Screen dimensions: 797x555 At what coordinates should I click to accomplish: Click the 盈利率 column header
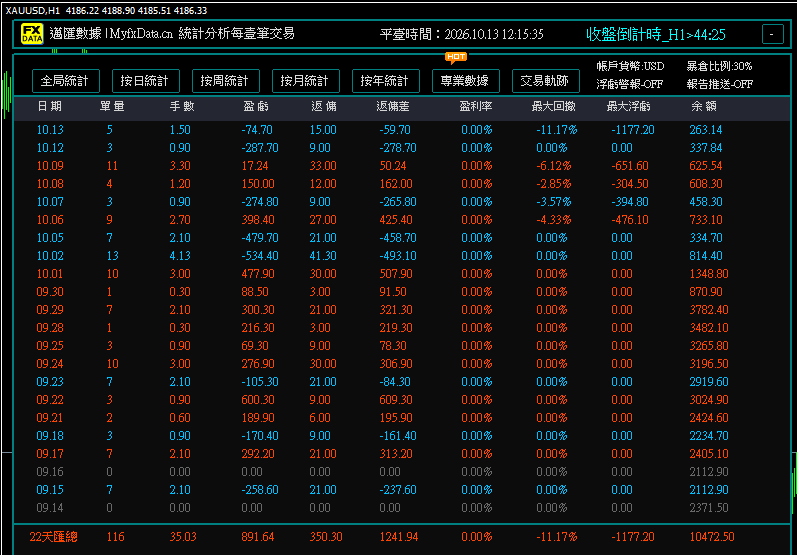coord(476,107)
